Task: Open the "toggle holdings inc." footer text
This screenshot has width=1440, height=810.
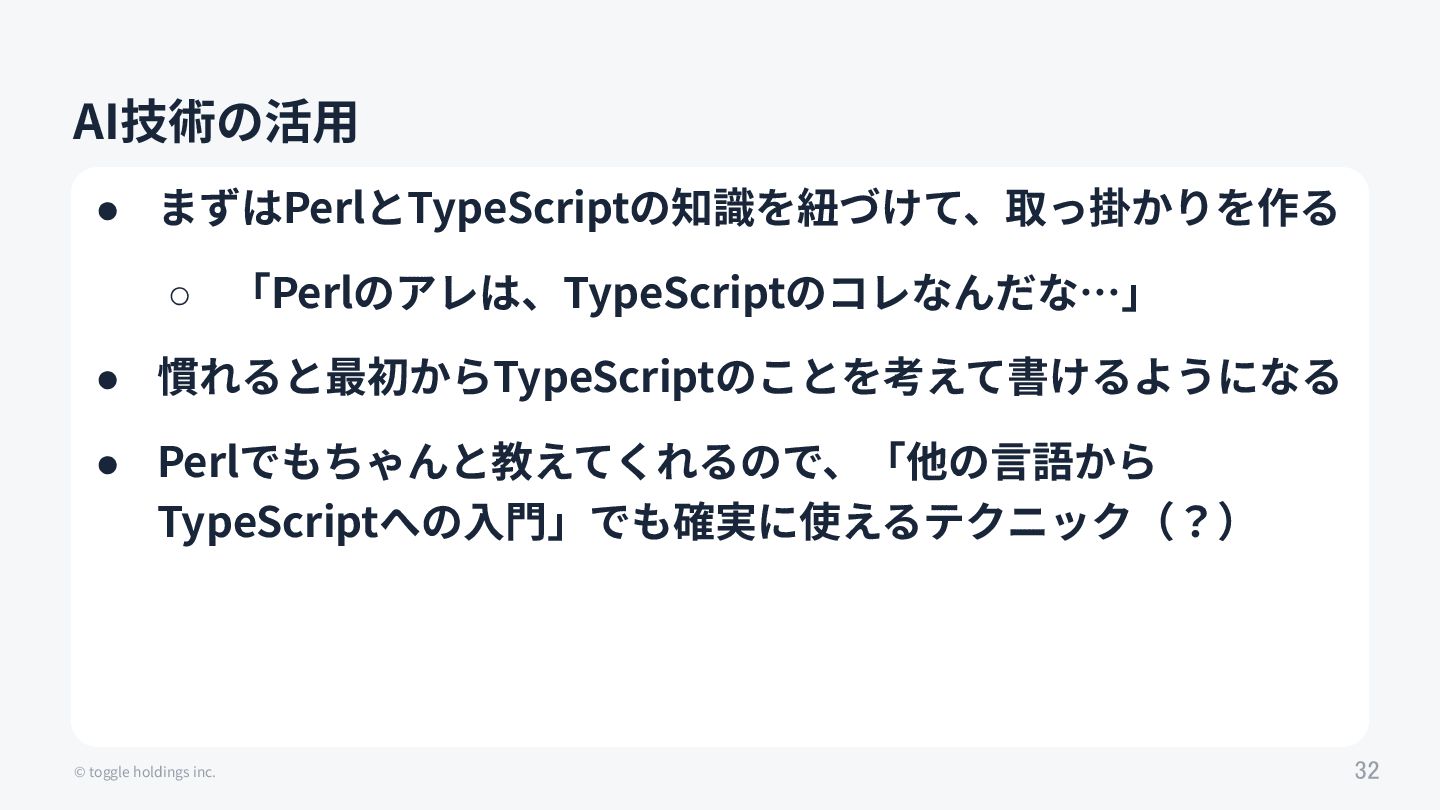Action: [x=152, y=772]
